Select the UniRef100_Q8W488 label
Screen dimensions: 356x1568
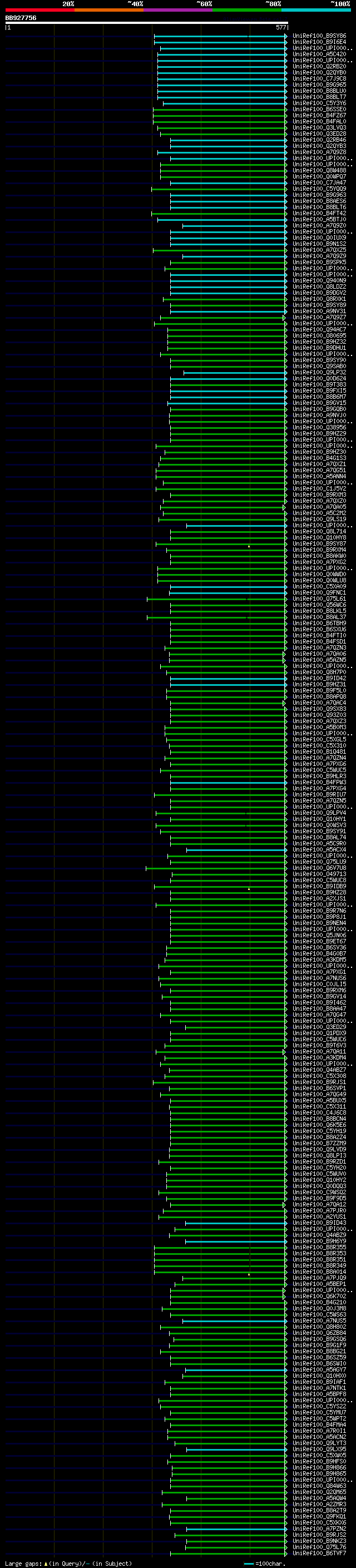[x=319, y=170]
